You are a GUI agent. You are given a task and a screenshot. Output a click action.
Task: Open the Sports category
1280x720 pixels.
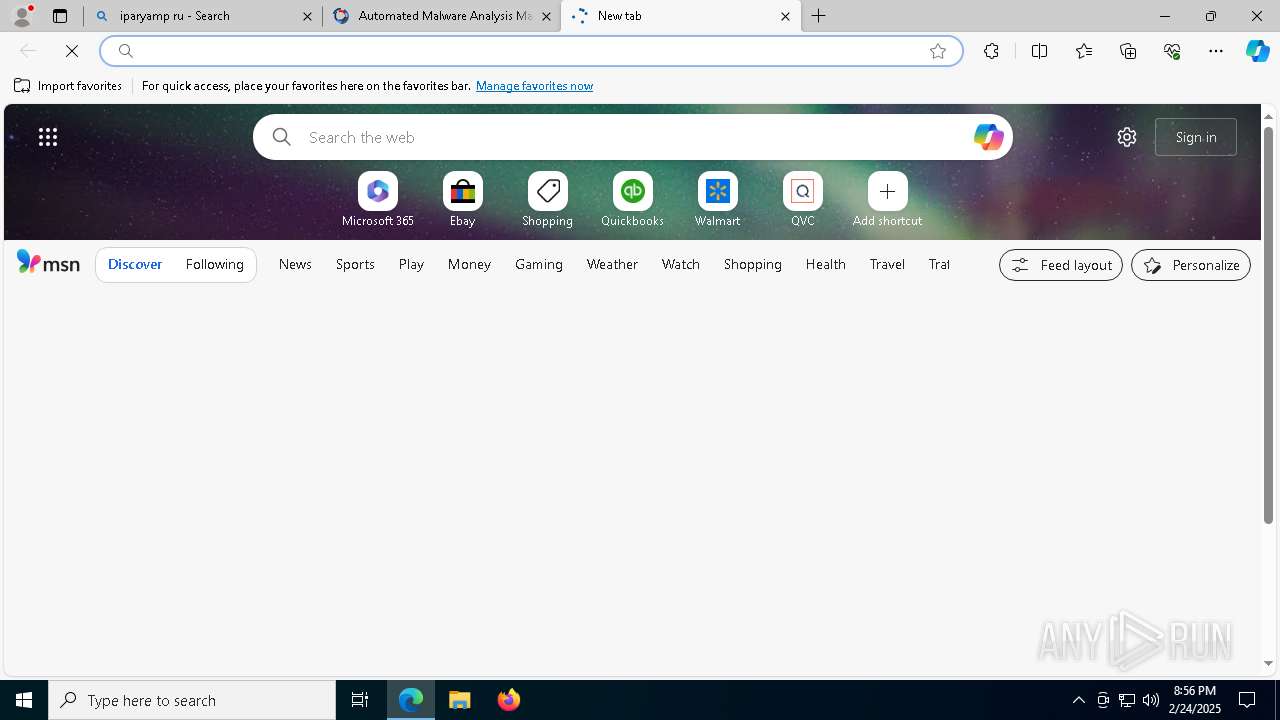click(x=355, y=264)
